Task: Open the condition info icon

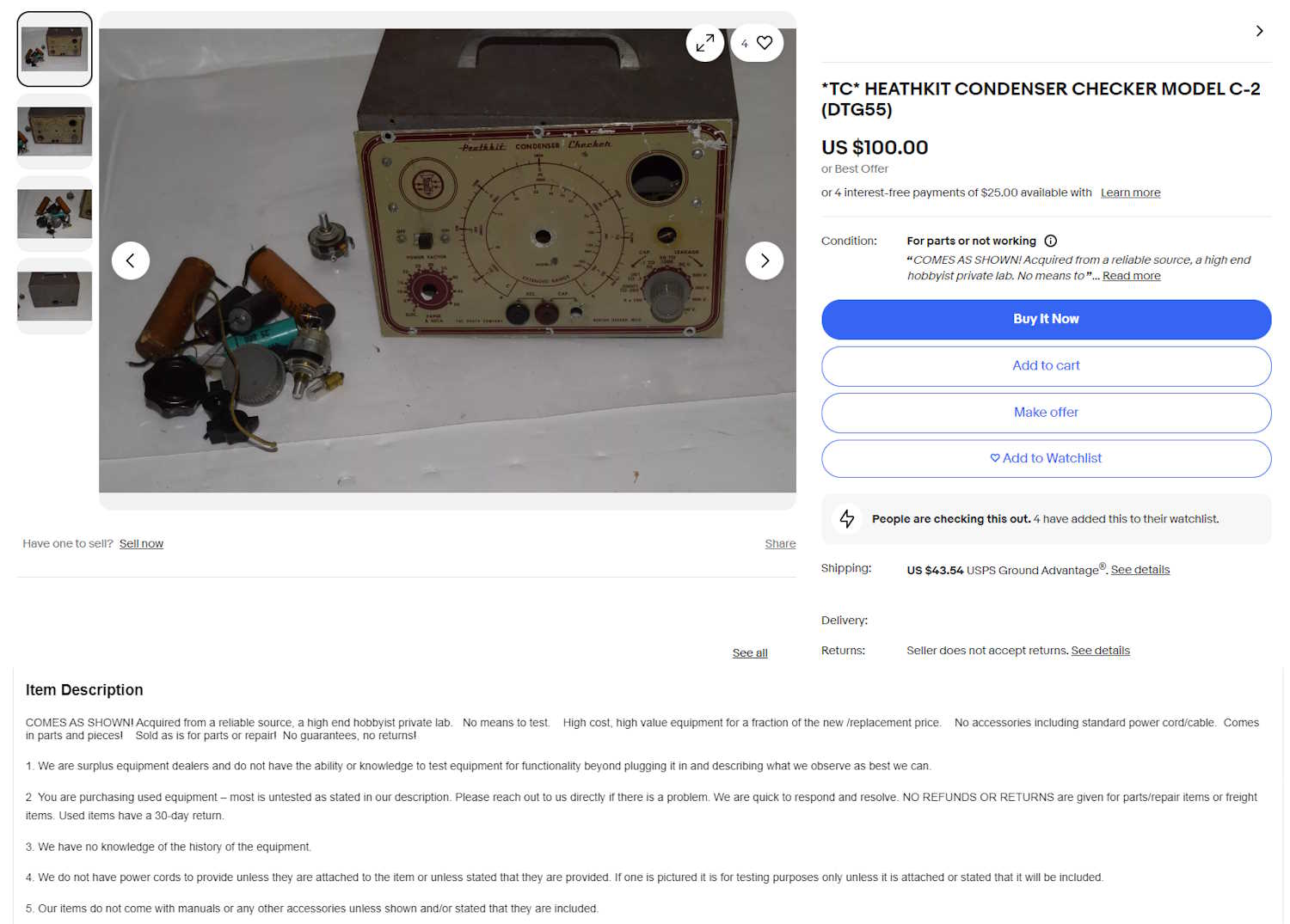Action: coord(1051,241)
